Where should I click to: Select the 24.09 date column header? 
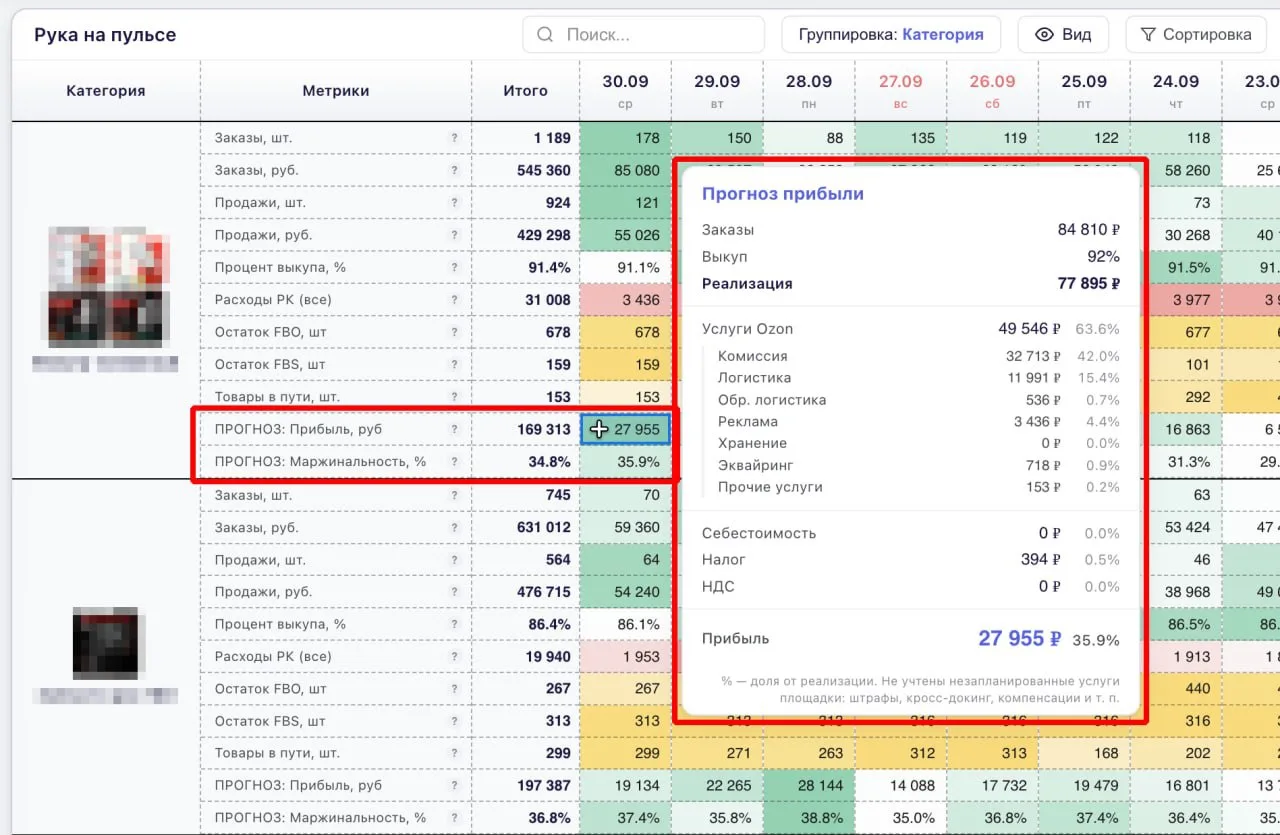(x=1176, y=90)
